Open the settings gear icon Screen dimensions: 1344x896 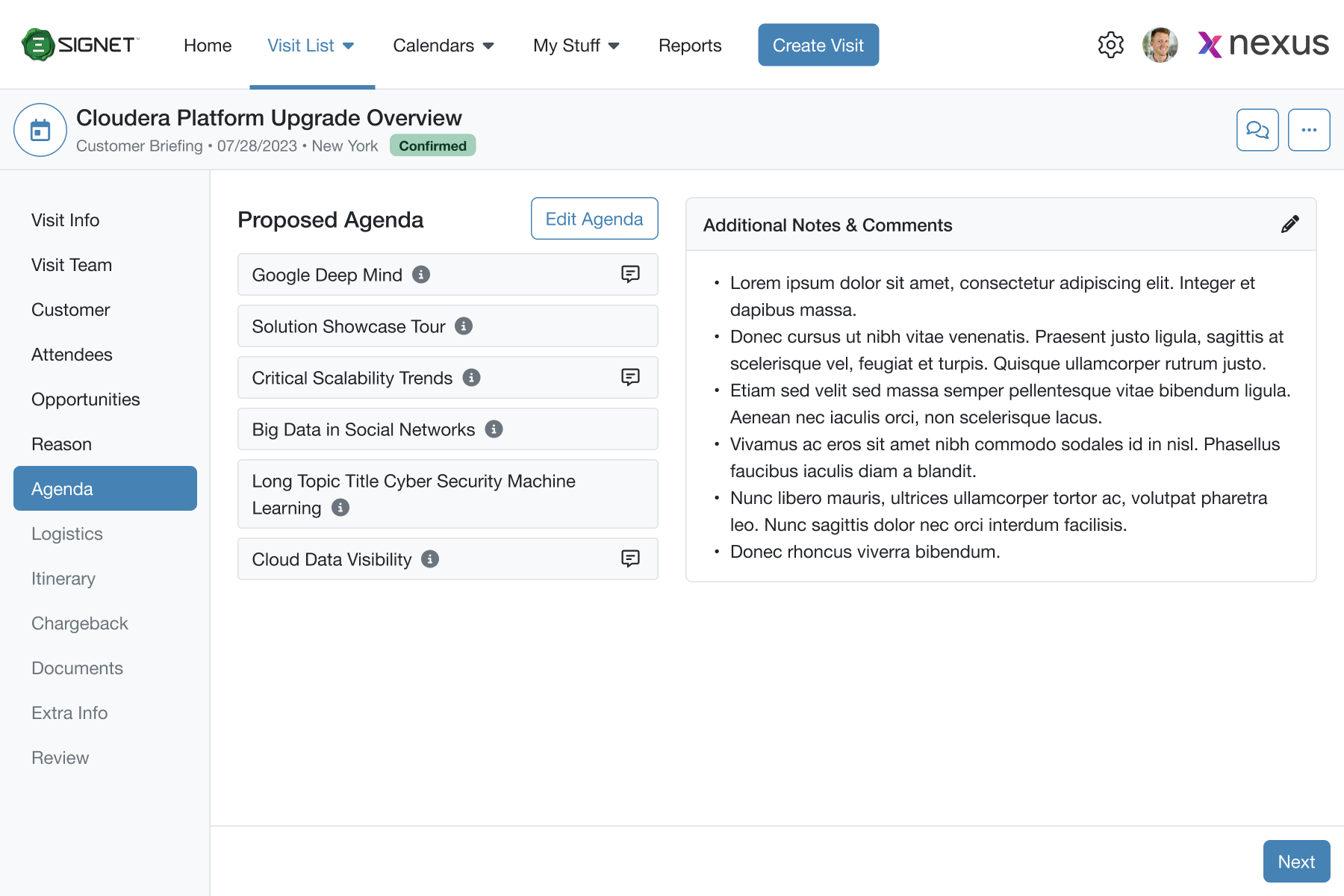click(1111, 45)
